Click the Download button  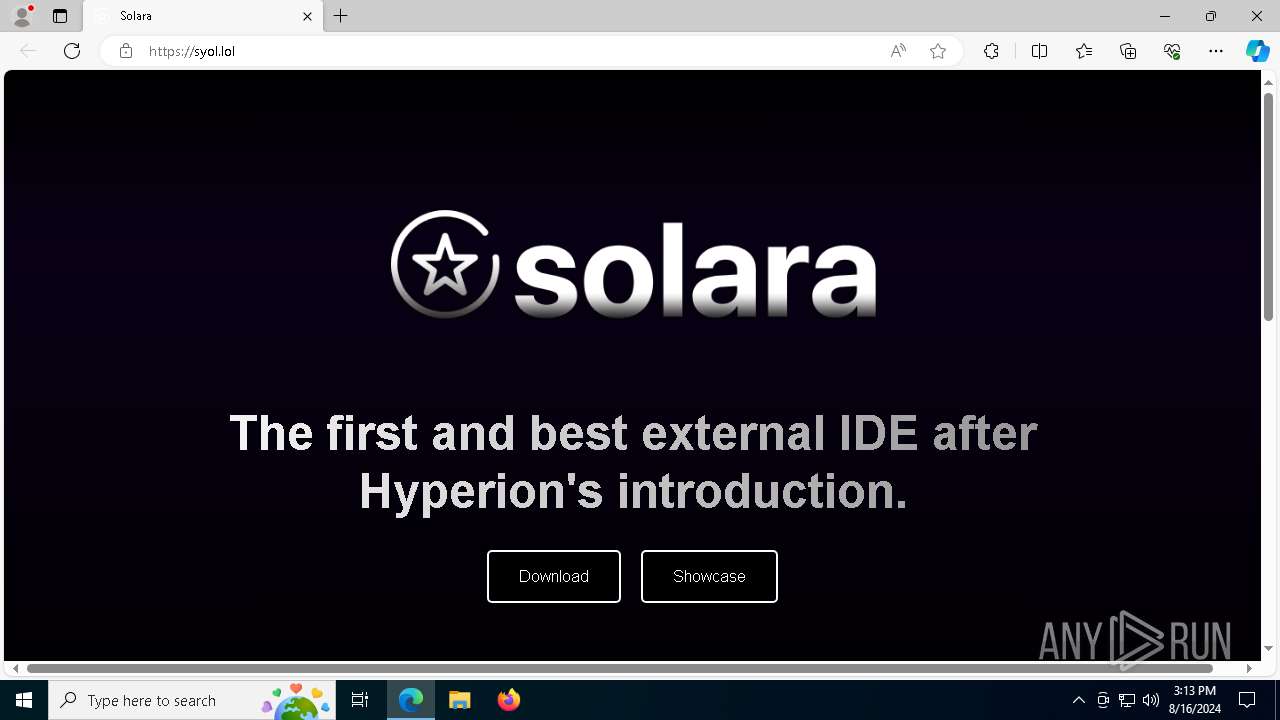[554, 576]
